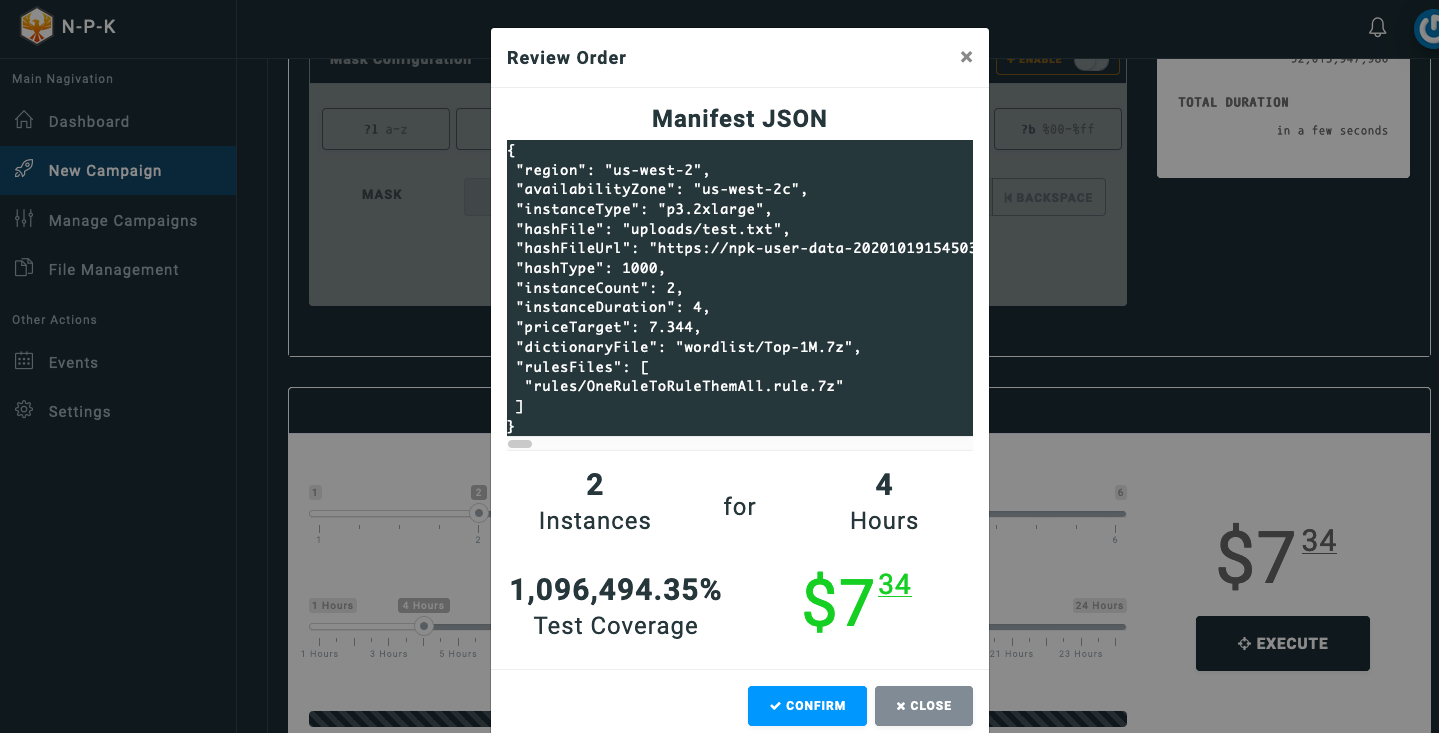The width and height of the screenshot is (1439, 733).
Task: Click the N-P-K phoenix logo icon
Action: click(36, 27)
